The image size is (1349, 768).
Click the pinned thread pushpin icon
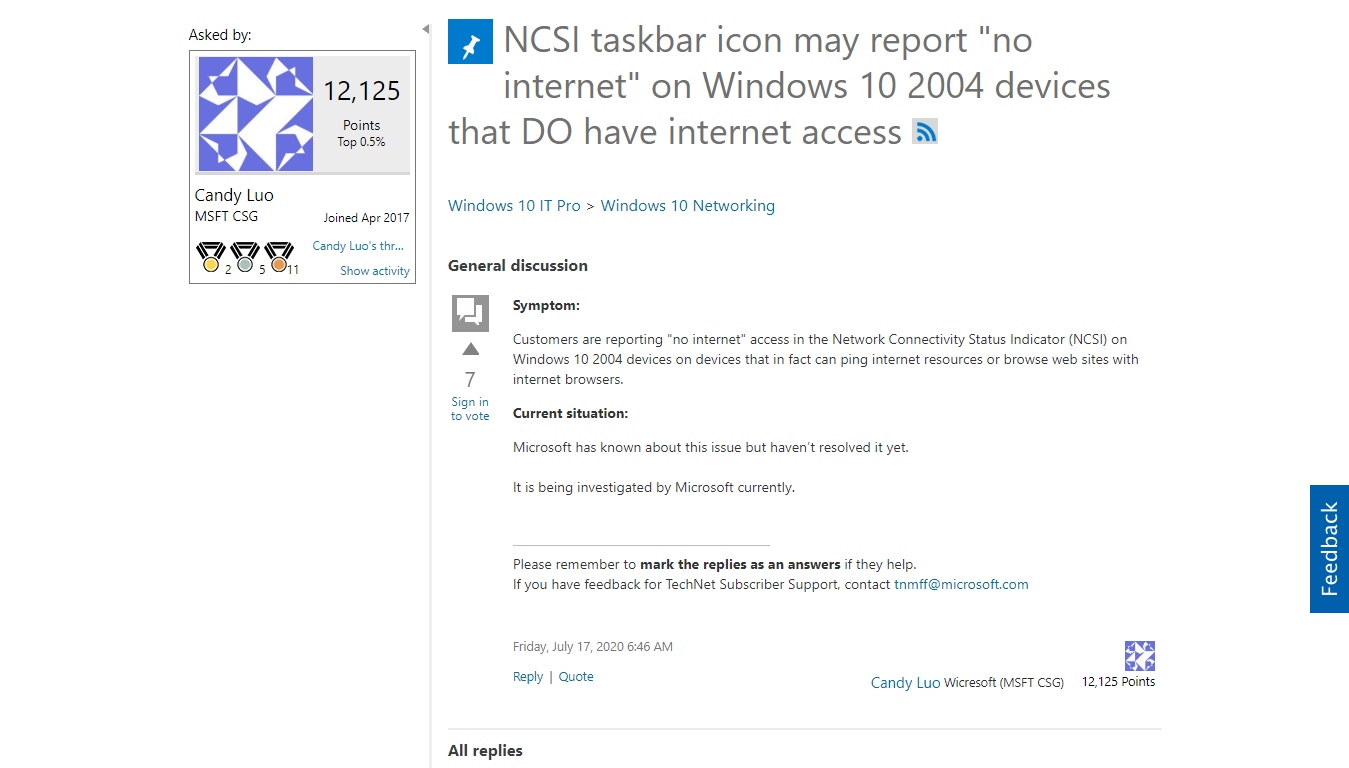click(470, 41)
